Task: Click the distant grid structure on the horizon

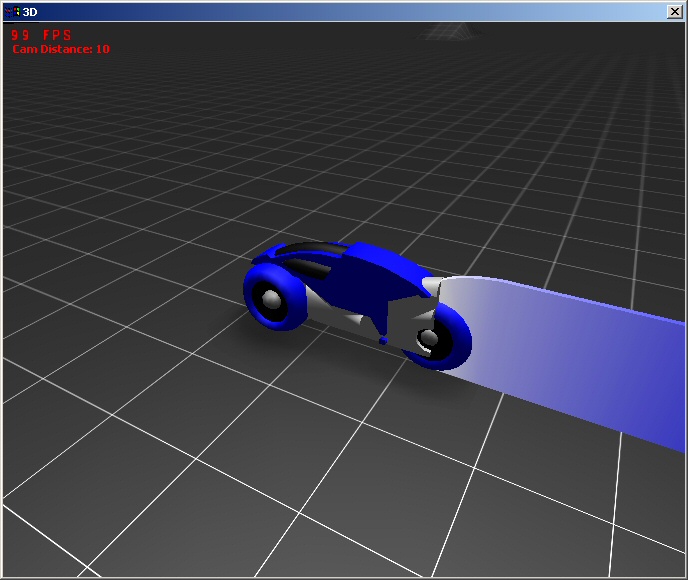Action: coord(450,32)
